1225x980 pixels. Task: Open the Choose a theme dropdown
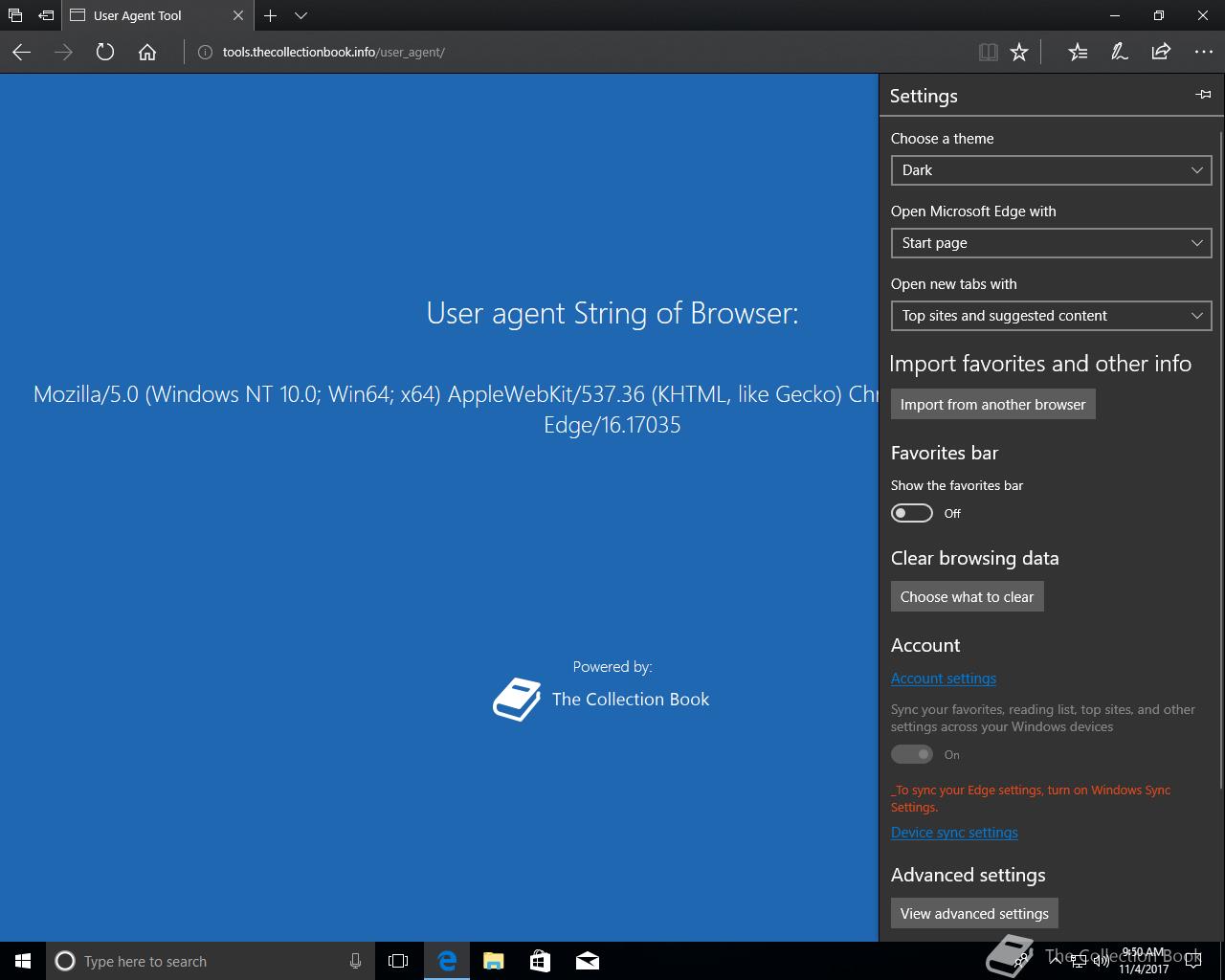1051,170
